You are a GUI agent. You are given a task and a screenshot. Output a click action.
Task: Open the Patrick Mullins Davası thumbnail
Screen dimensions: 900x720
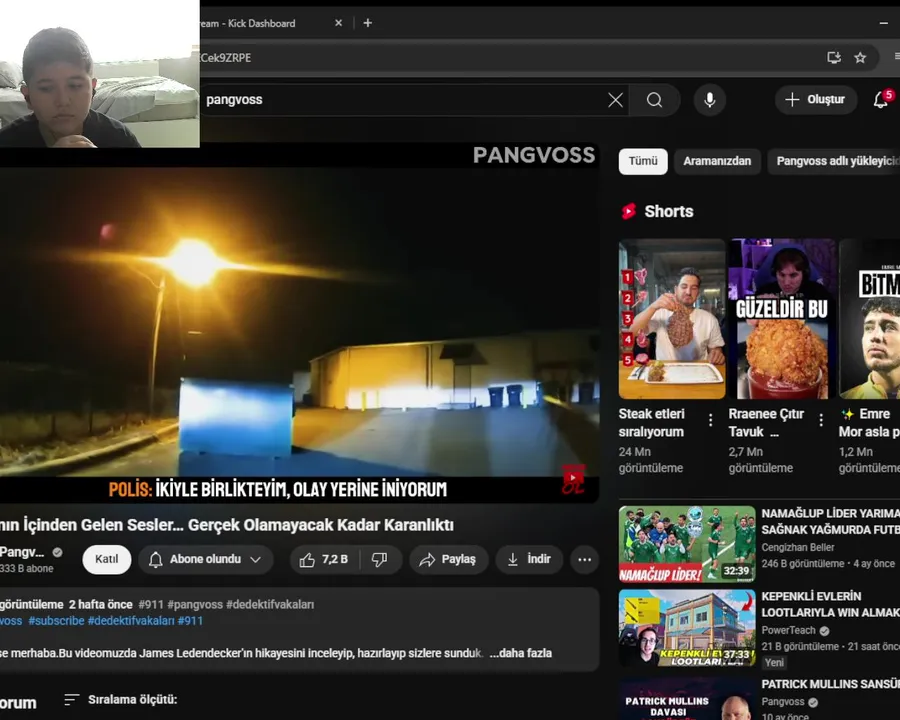click(x=687, y=699)
